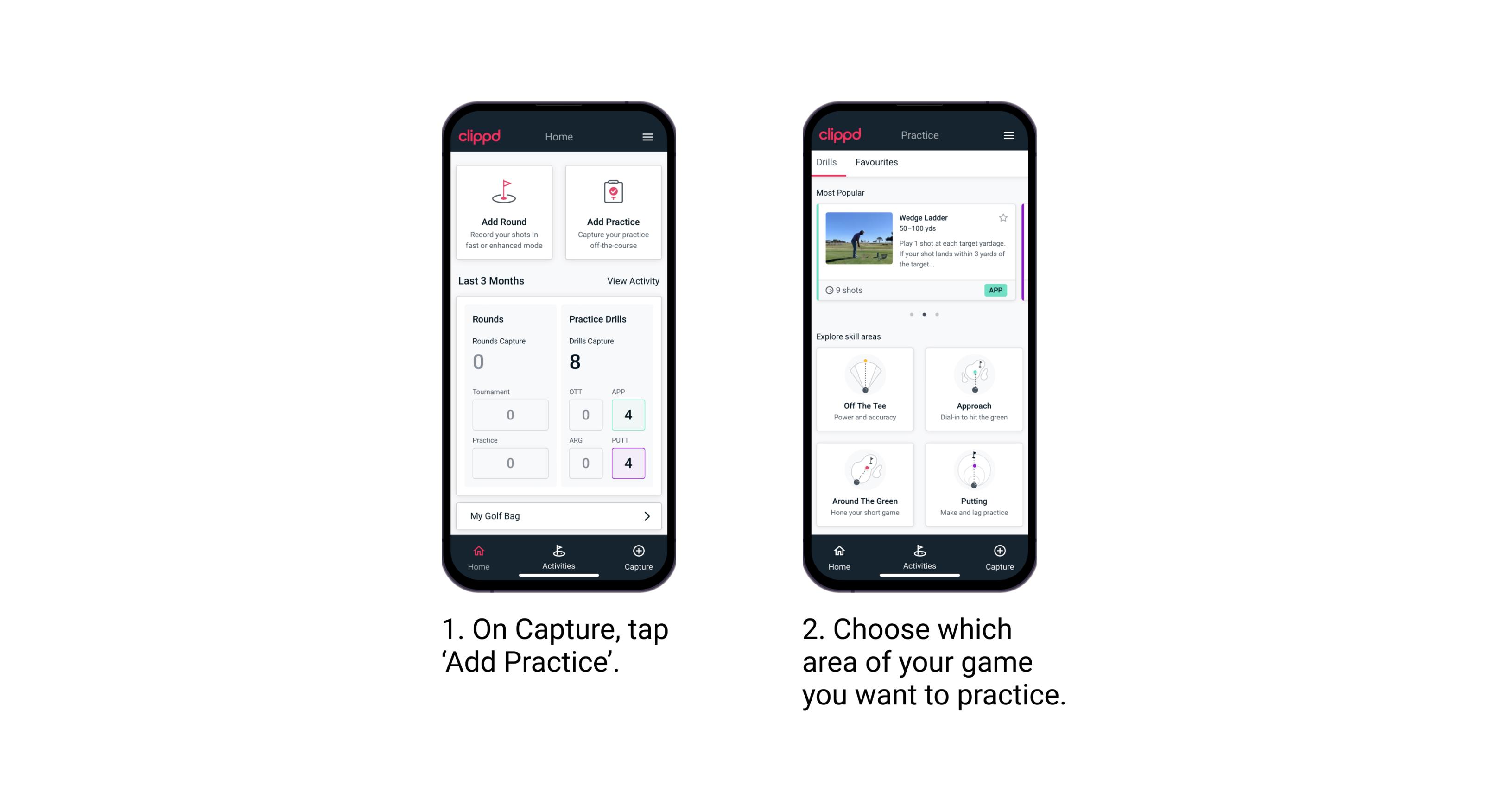Toggle the Wedge Ladder favourite star

coord(1002,218)
